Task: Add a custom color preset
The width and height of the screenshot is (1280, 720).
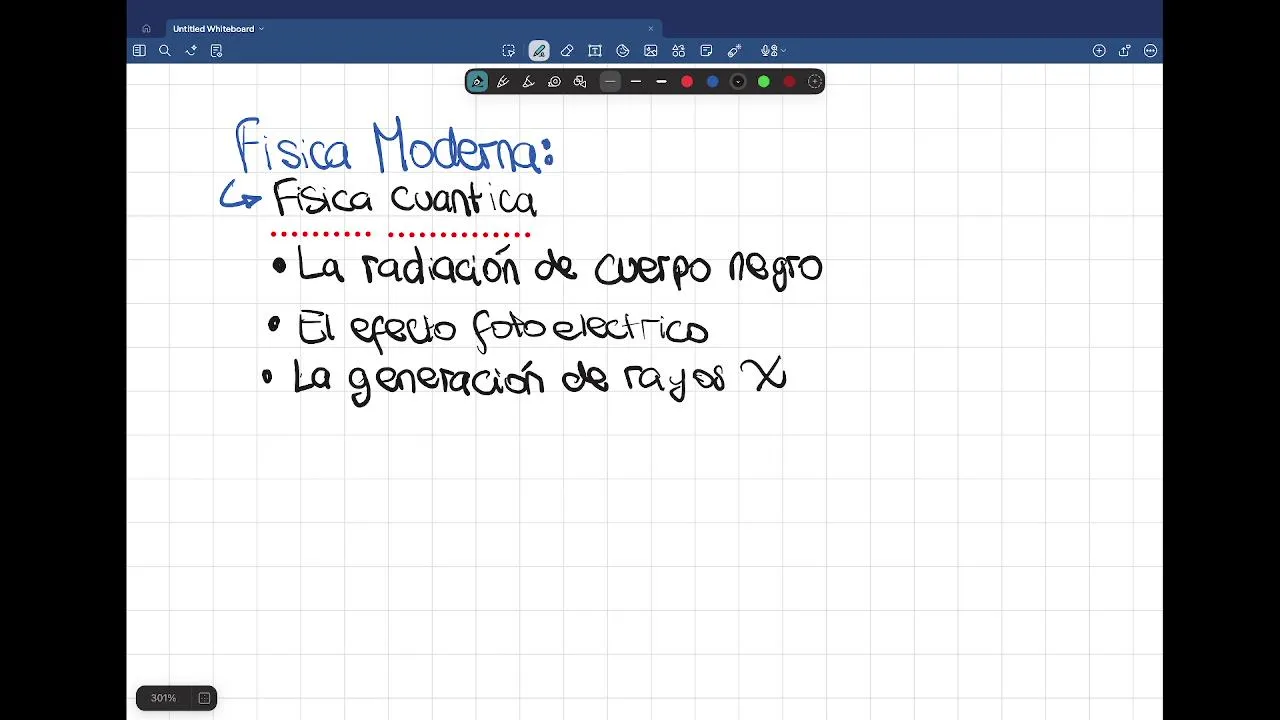Action: pyautogui.click(x=815, y=82)
